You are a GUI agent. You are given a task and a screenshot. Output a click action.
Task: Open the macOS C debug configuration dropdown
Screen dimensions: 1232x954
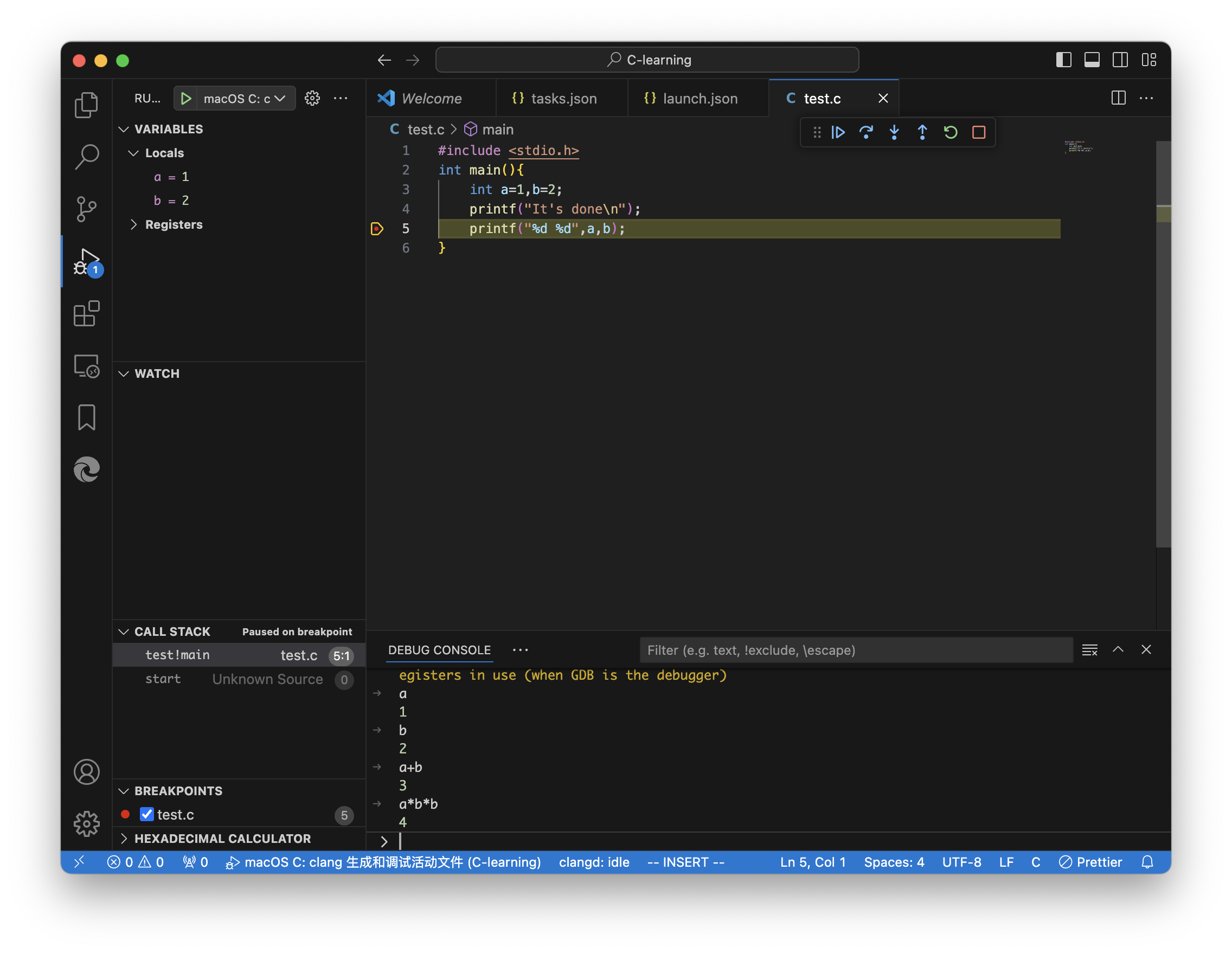point(243,99)
